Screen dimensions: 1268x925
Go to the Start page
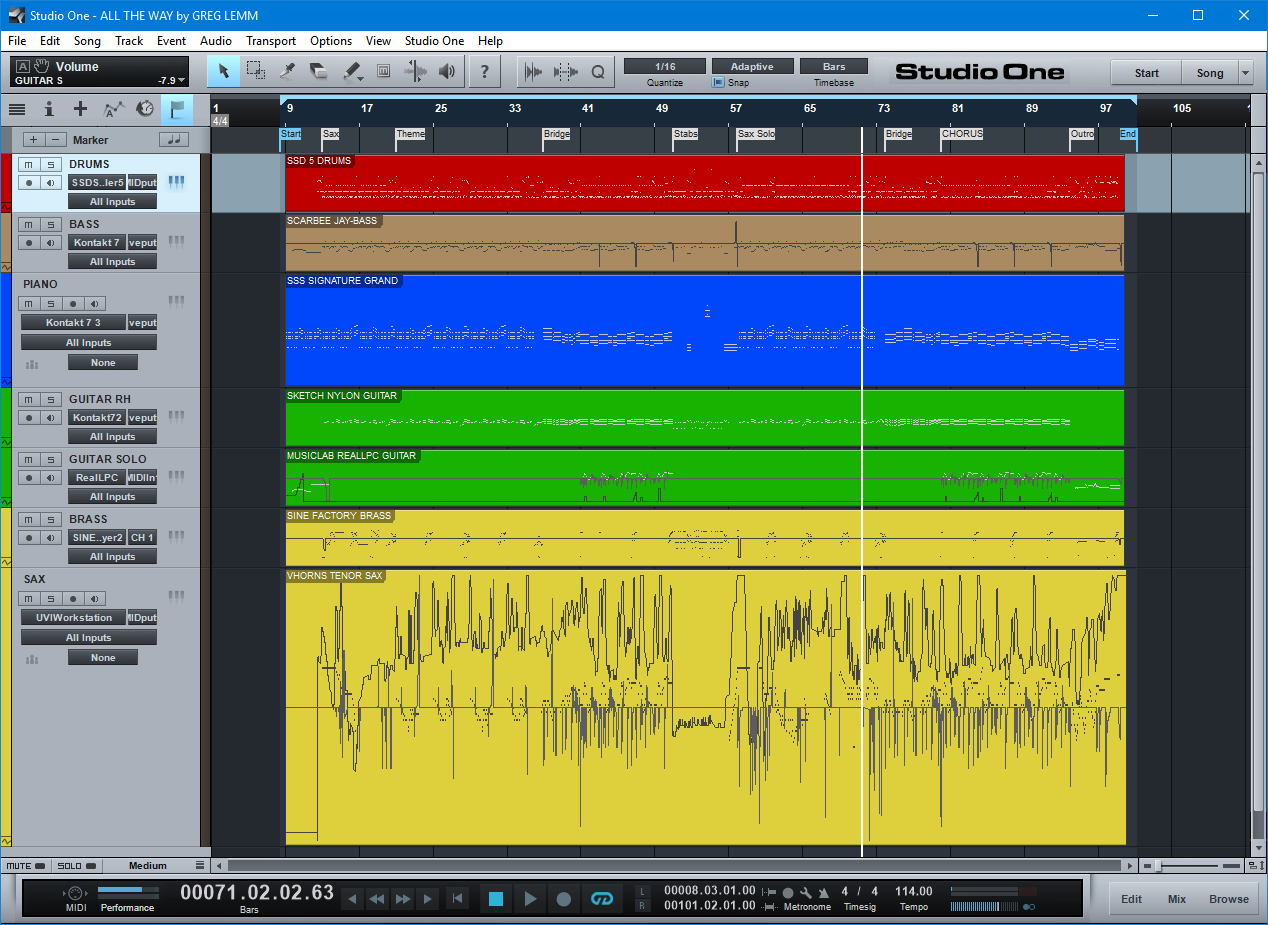click(x=1147, y=73)
